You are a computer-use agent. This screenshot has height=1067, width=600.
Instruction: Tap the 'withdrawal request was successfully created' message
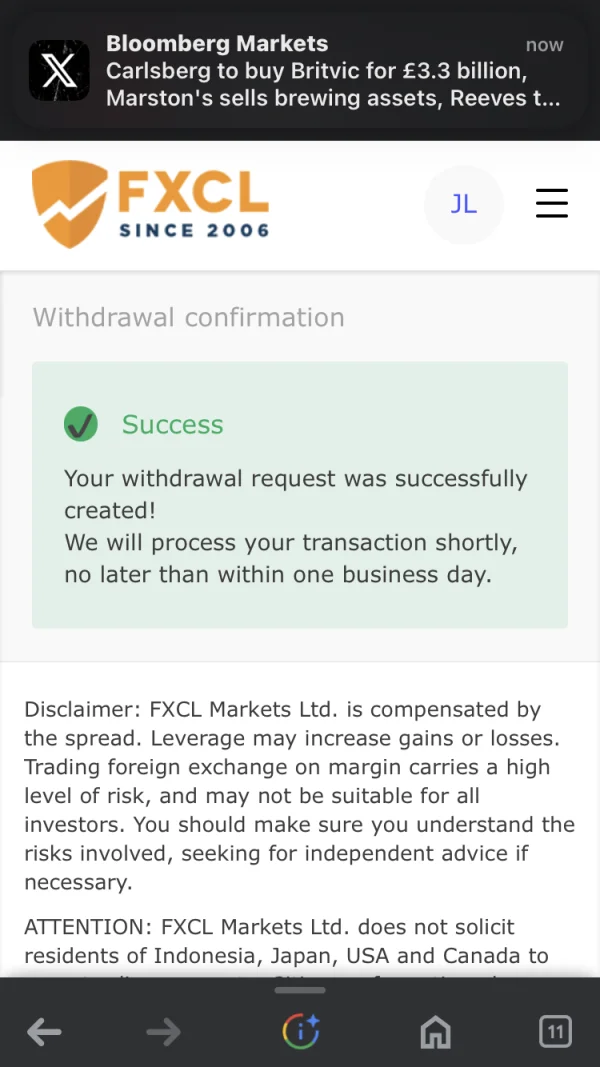click(295, 494)
